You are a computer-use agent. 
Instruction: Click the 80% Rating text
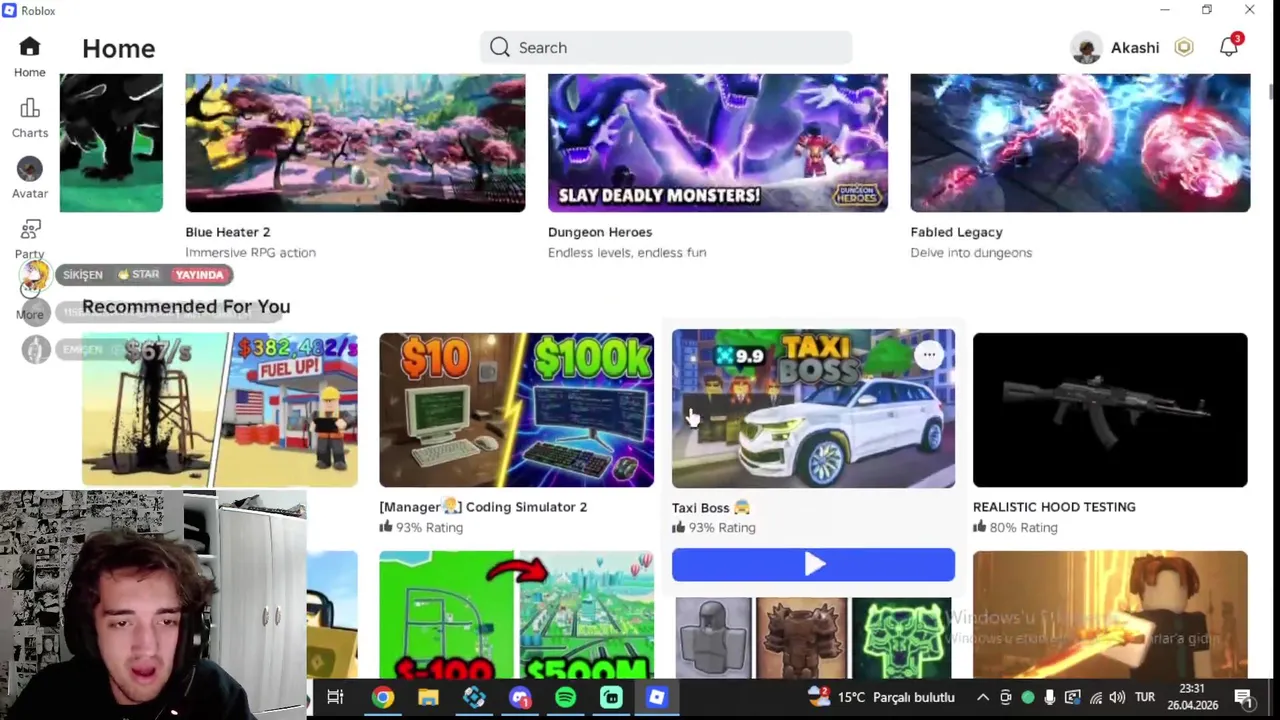coord(1023,527)
